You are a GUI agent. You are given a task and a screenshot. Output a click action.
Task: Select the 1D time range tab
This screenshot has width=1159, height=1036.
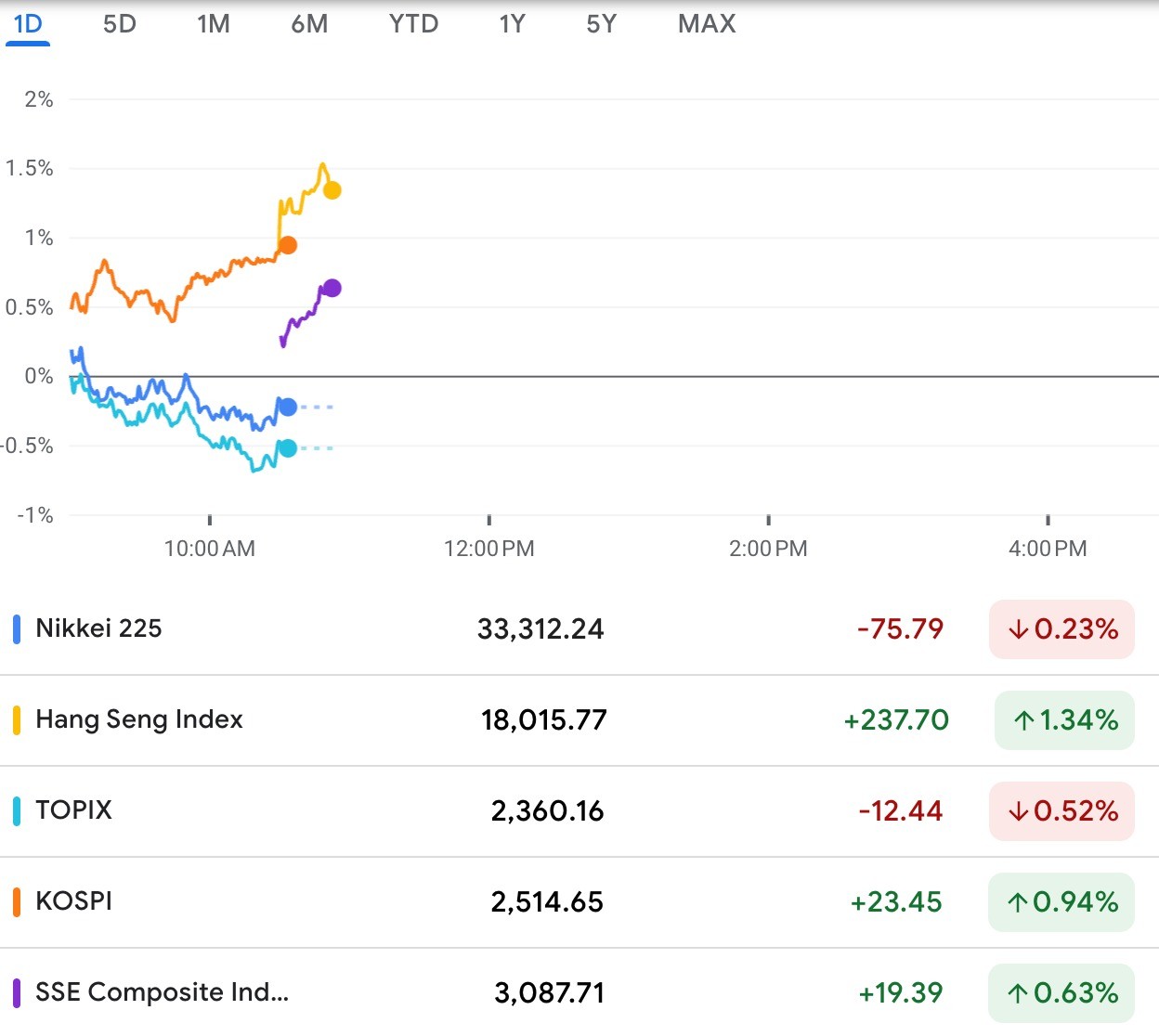pyautogui.click(x=28, y=24)
